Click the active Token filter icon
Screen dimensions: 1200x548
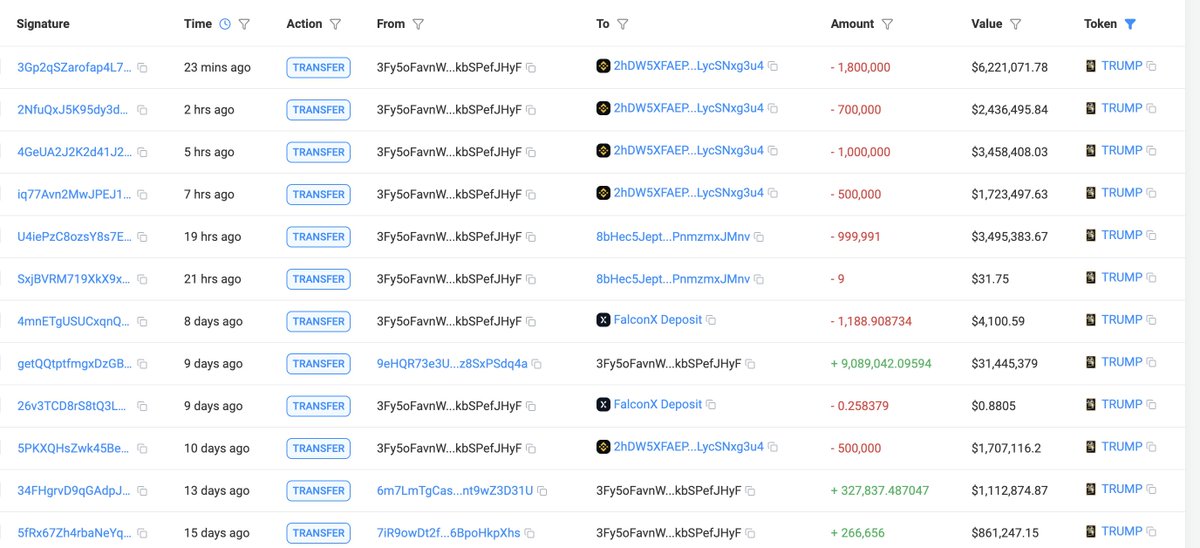coord(1130,24)
